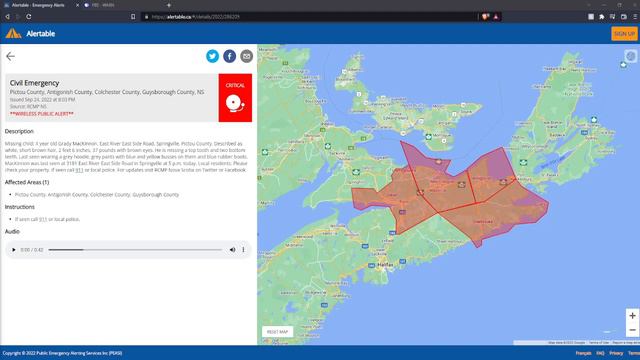Click the Alertable logo in the header
This screenshot has width=640, height=360.
point(30,33)
